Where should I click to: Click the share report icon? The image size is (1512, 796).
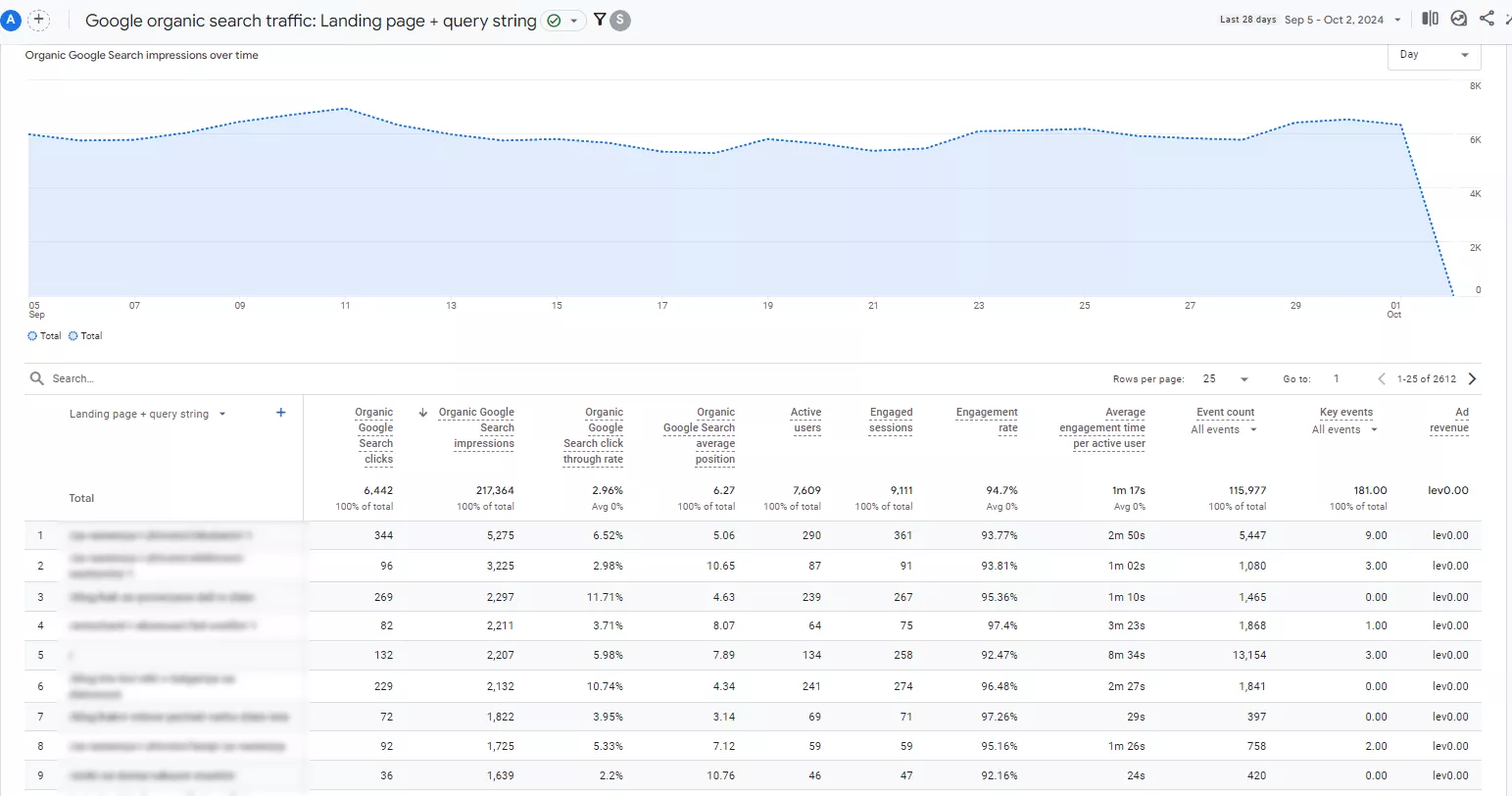click(x=1487, y=19)
